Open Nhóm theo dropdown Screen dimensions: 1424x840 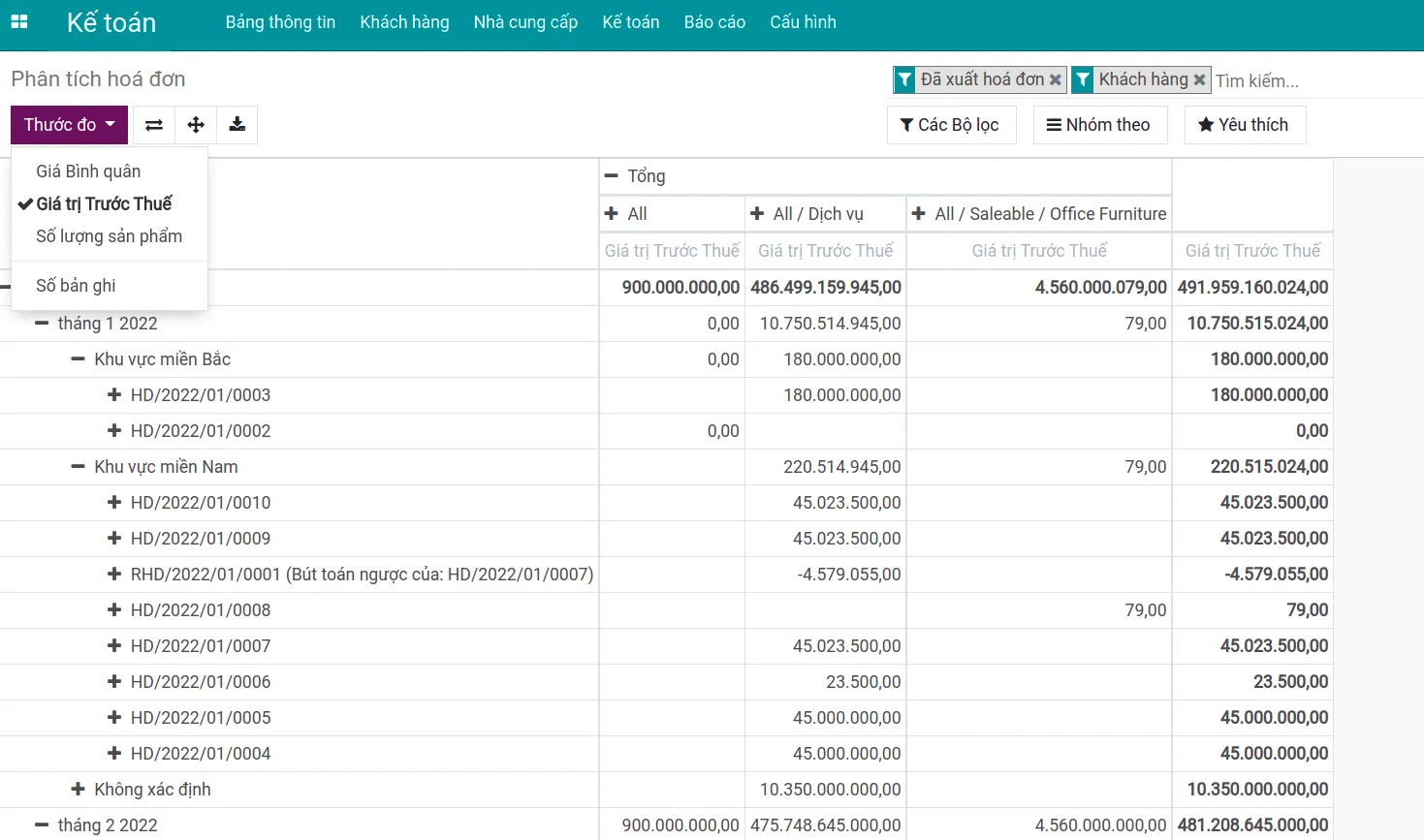(1099, 125)
